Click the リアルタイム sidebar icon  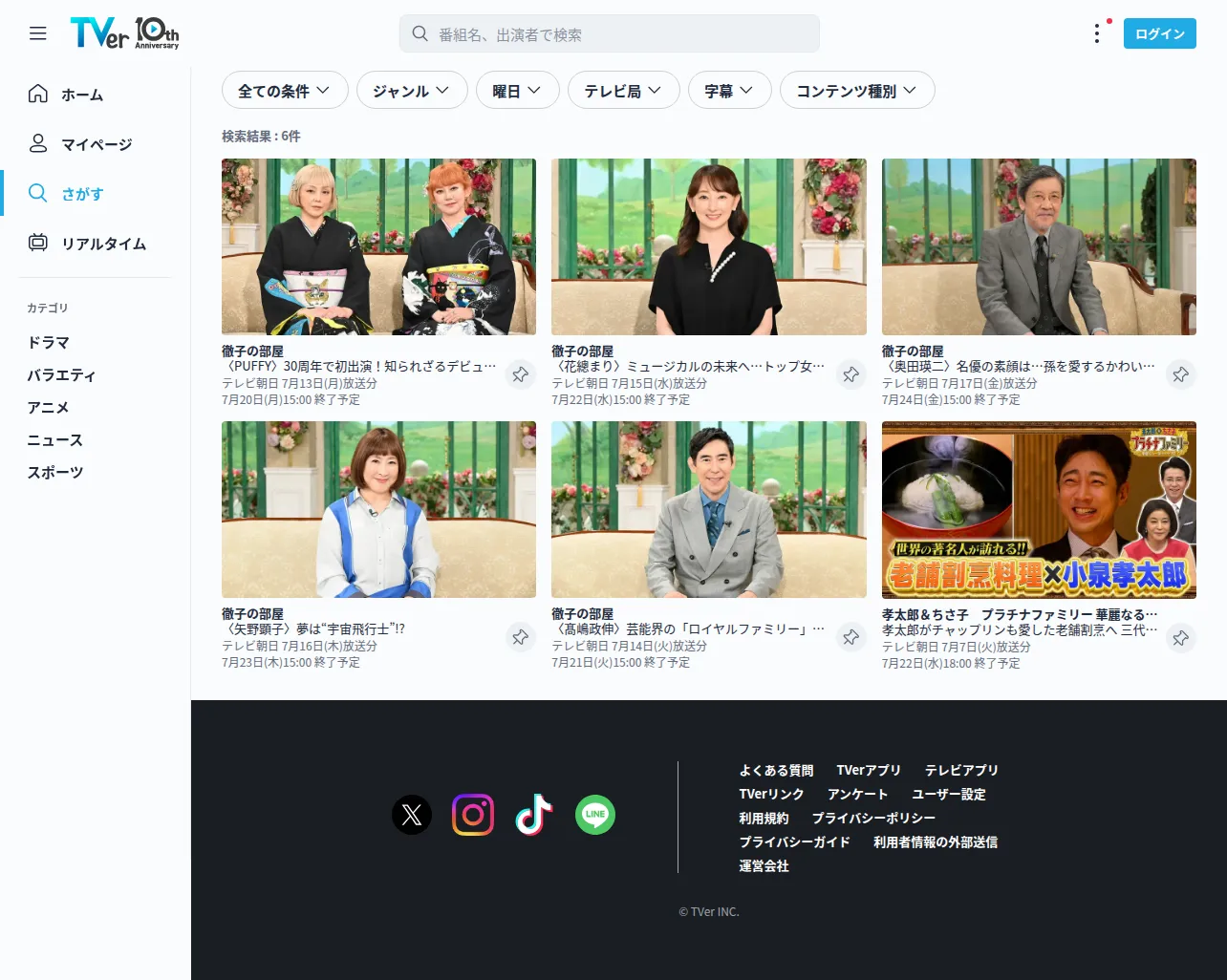click(x=38, y=243)
